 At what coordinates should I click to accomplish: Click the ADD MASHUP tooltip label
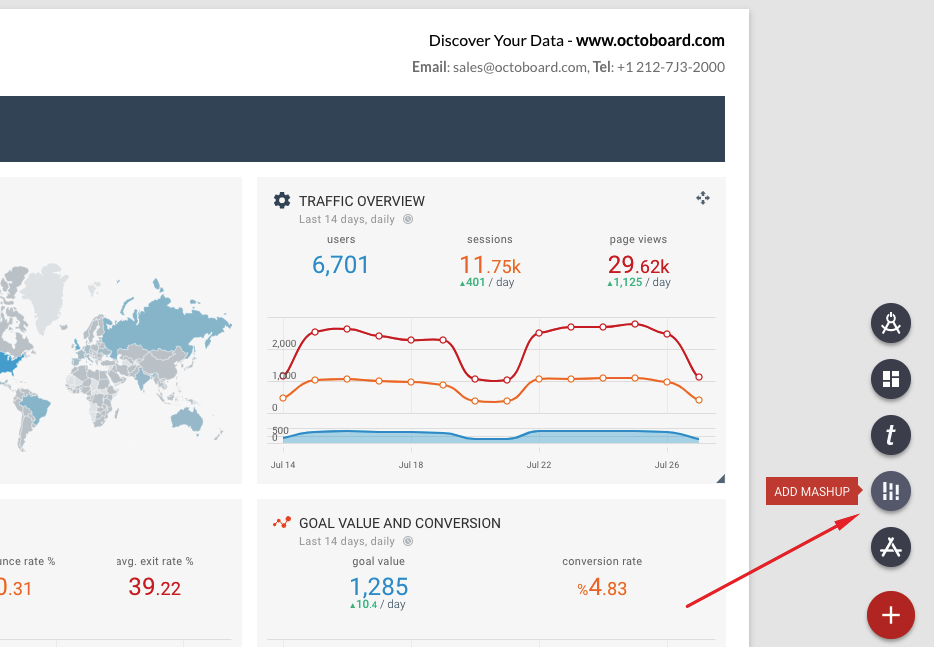point(811,492)
